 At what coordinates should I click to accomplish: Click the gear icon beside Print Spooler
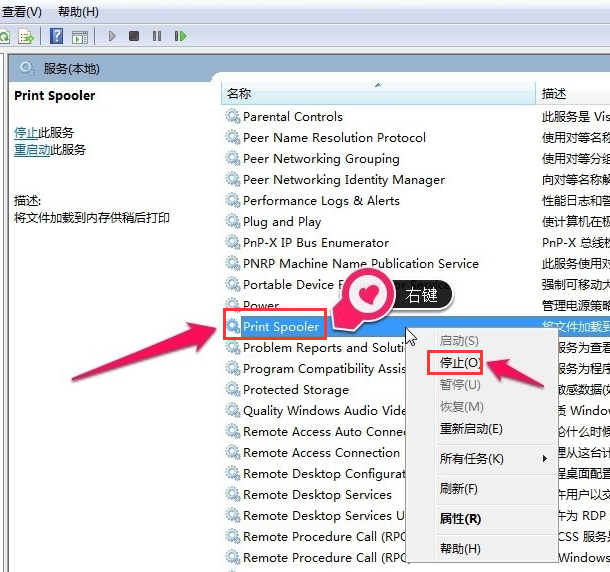pos(233,327)
